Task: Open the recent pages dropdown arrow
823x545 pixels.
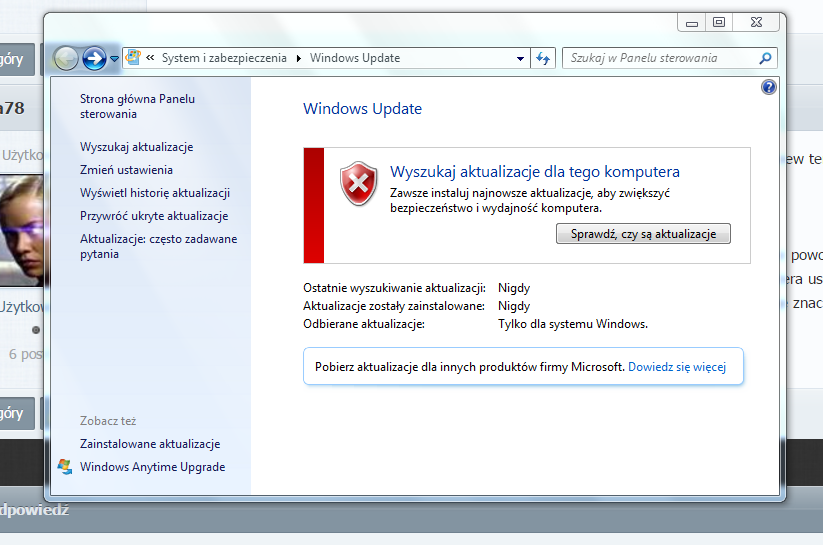Action: tap(114, 59)
